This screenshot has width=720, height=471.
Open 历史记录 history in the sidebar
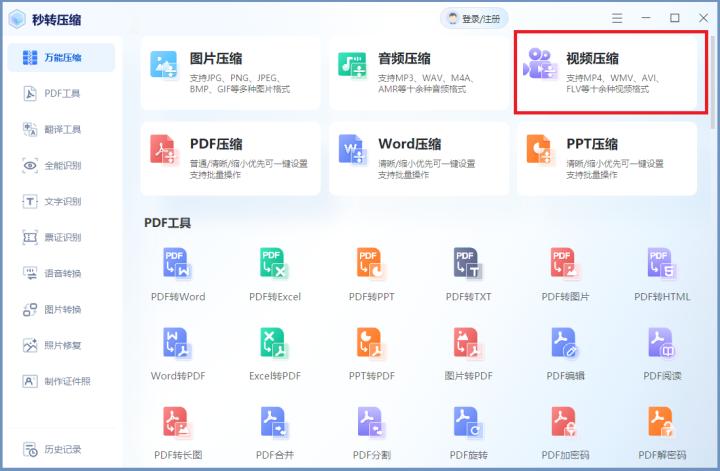61,449
